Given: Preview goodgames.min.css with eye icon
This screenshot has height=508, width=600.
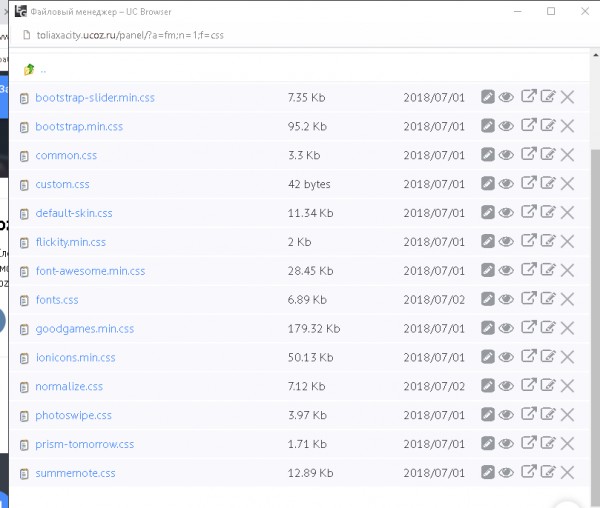Looking at the screenshot, I should point(506,328).
